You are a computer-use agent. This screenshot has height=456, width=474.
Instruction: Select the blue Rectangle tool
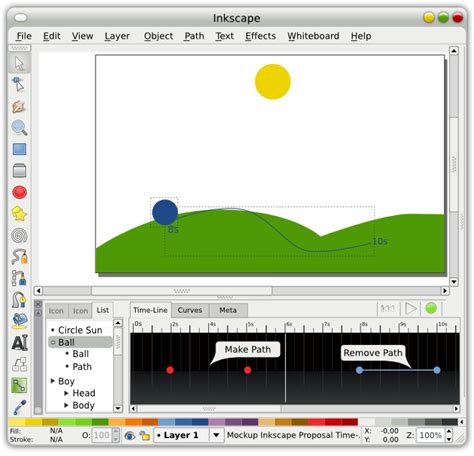tap(19, 149)
